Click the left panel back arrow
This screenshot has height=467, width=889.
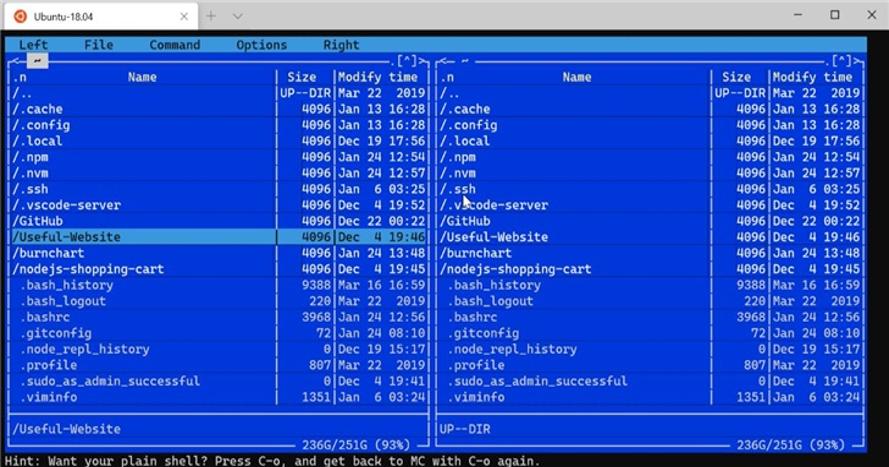15,61
